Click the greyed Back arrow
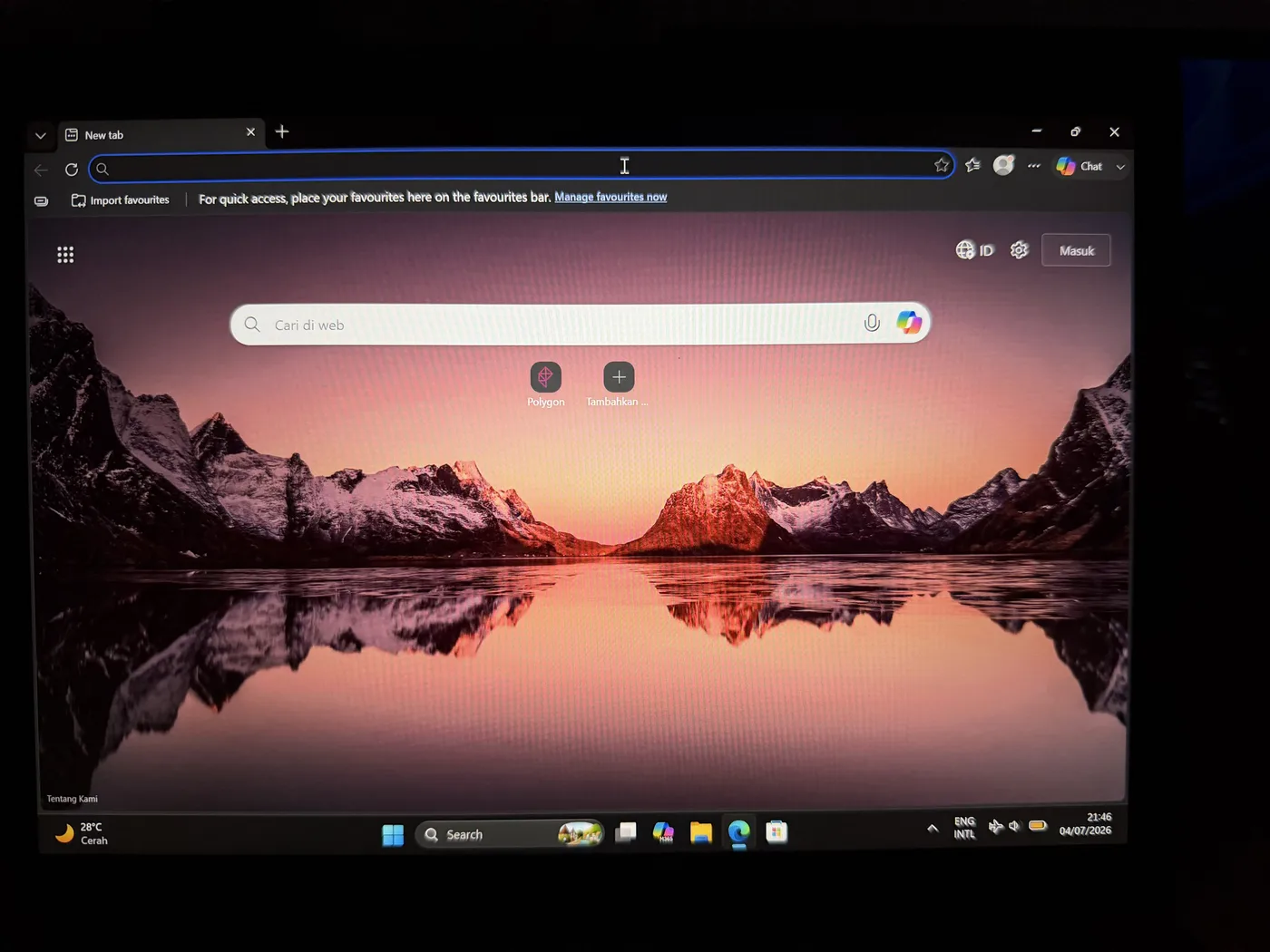 41,170
